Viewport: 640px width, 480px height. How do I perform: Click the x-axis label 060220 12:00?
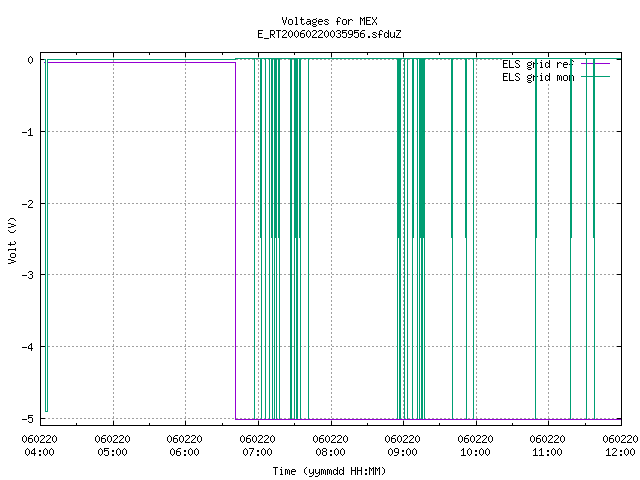[x=620, y=446]
